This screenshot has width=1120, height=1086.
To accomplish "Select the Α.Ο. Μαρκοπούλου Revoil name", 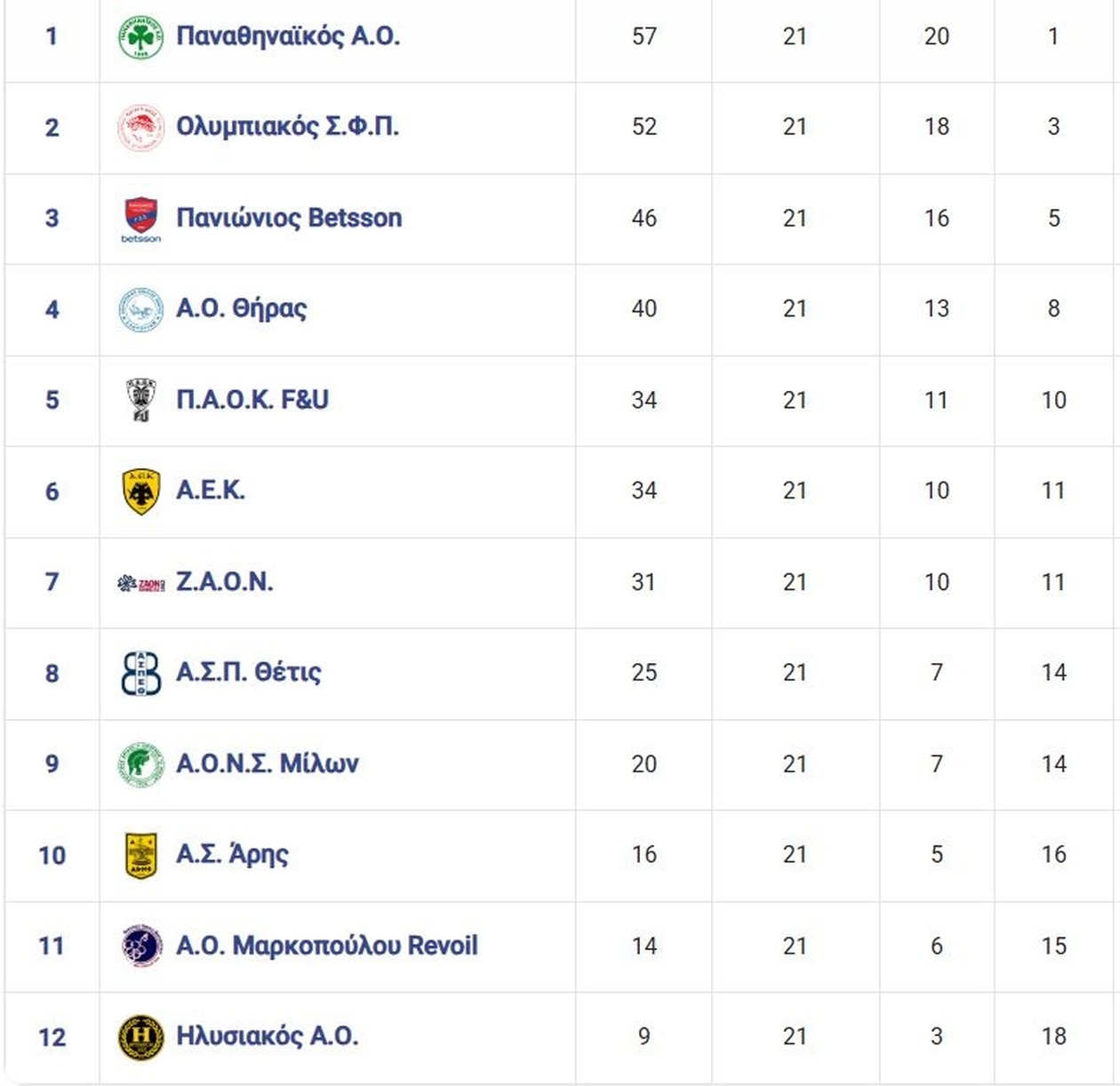I will pos(326,946).
